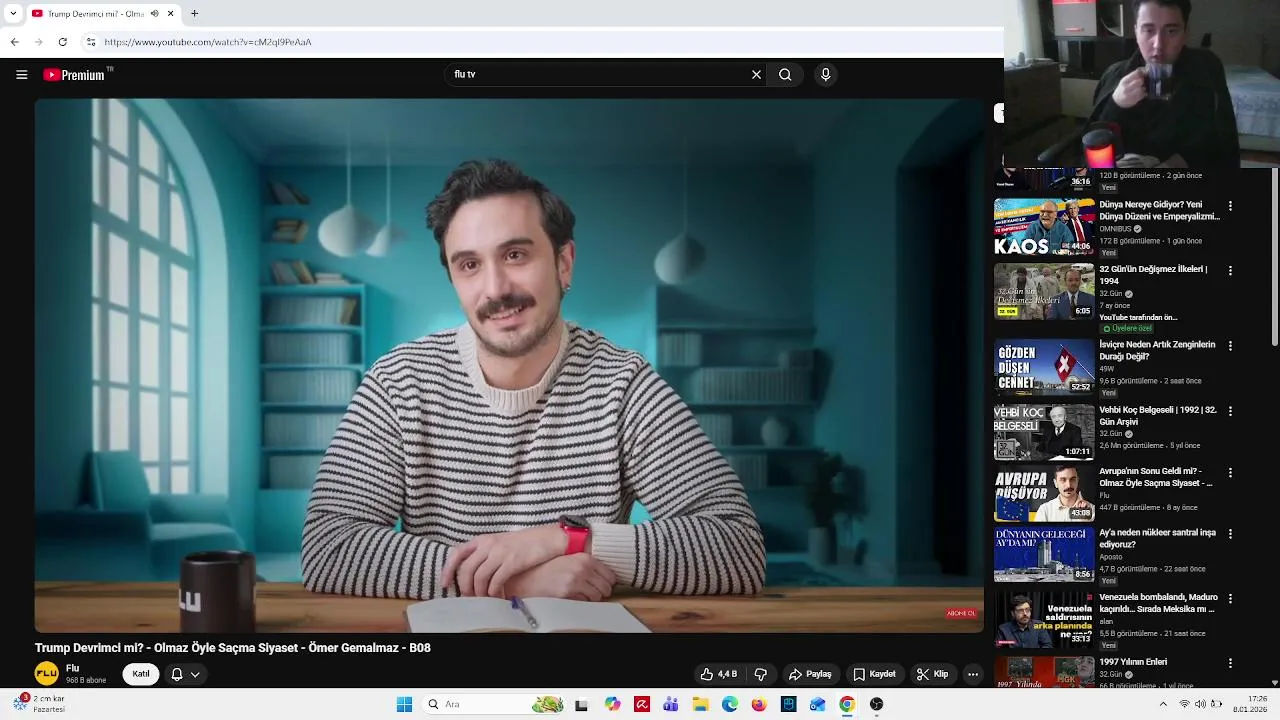The height and width of the screenshot is (720, 1280).
Task: Click the 'Üyelere özel' badge
Action: click(1127, 328)
